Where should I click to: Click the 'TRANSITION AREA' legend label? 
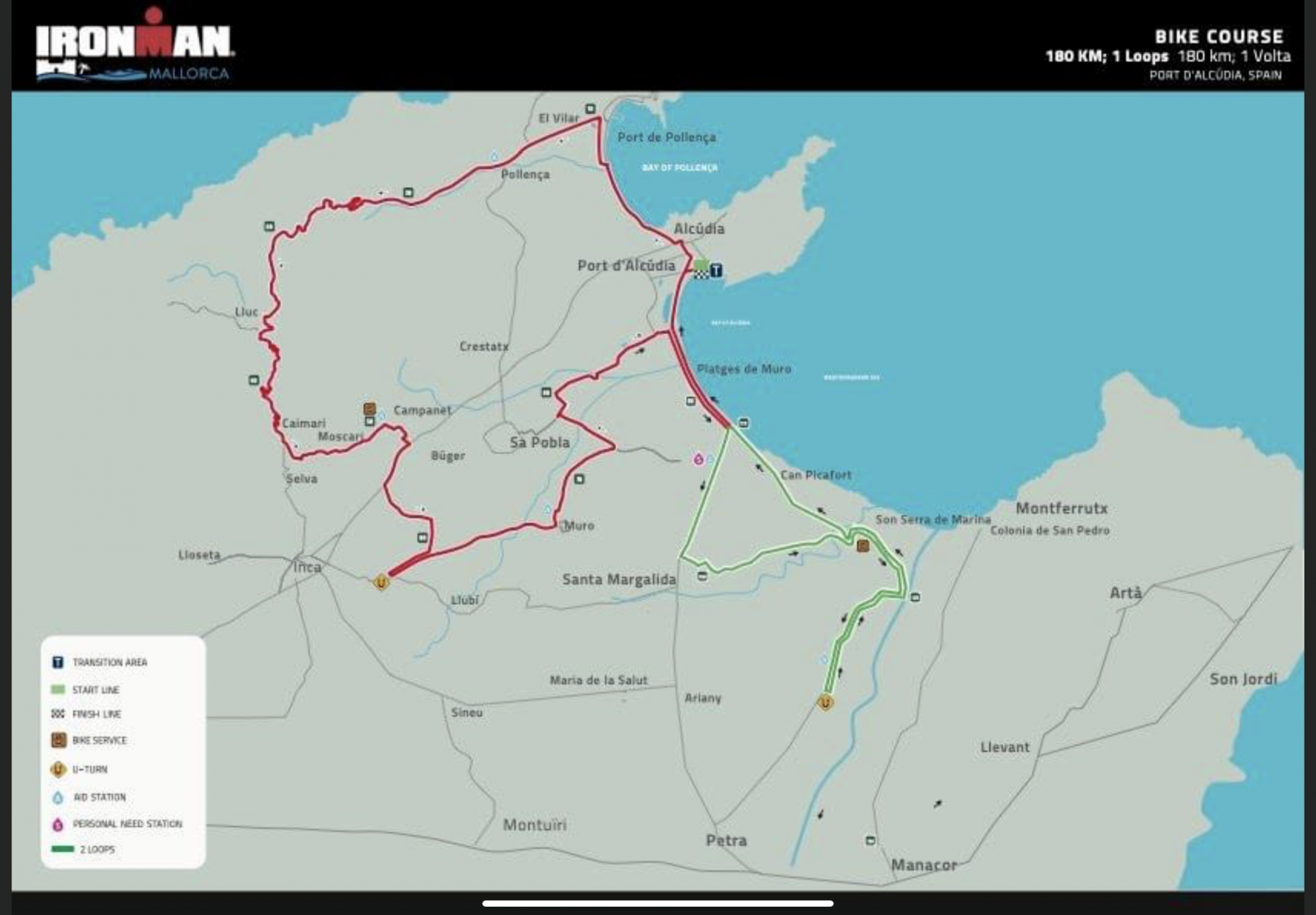point(109,662)
